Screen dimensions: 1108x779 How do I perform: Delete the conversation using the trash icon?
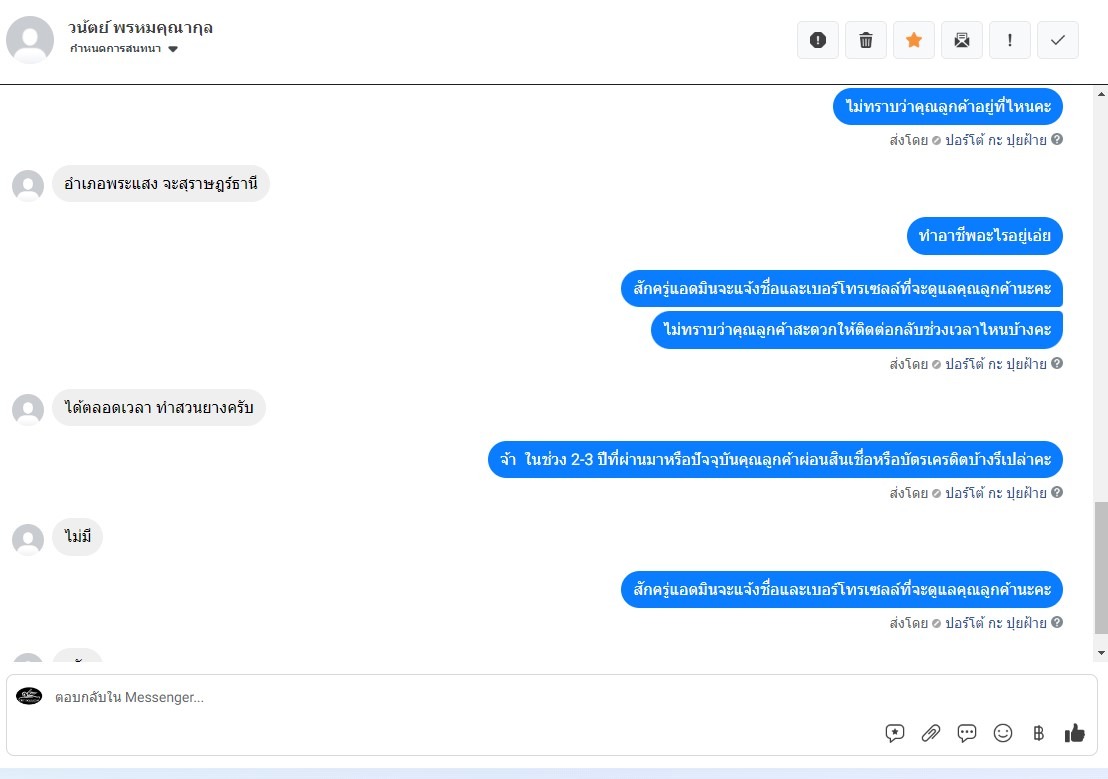866,40
